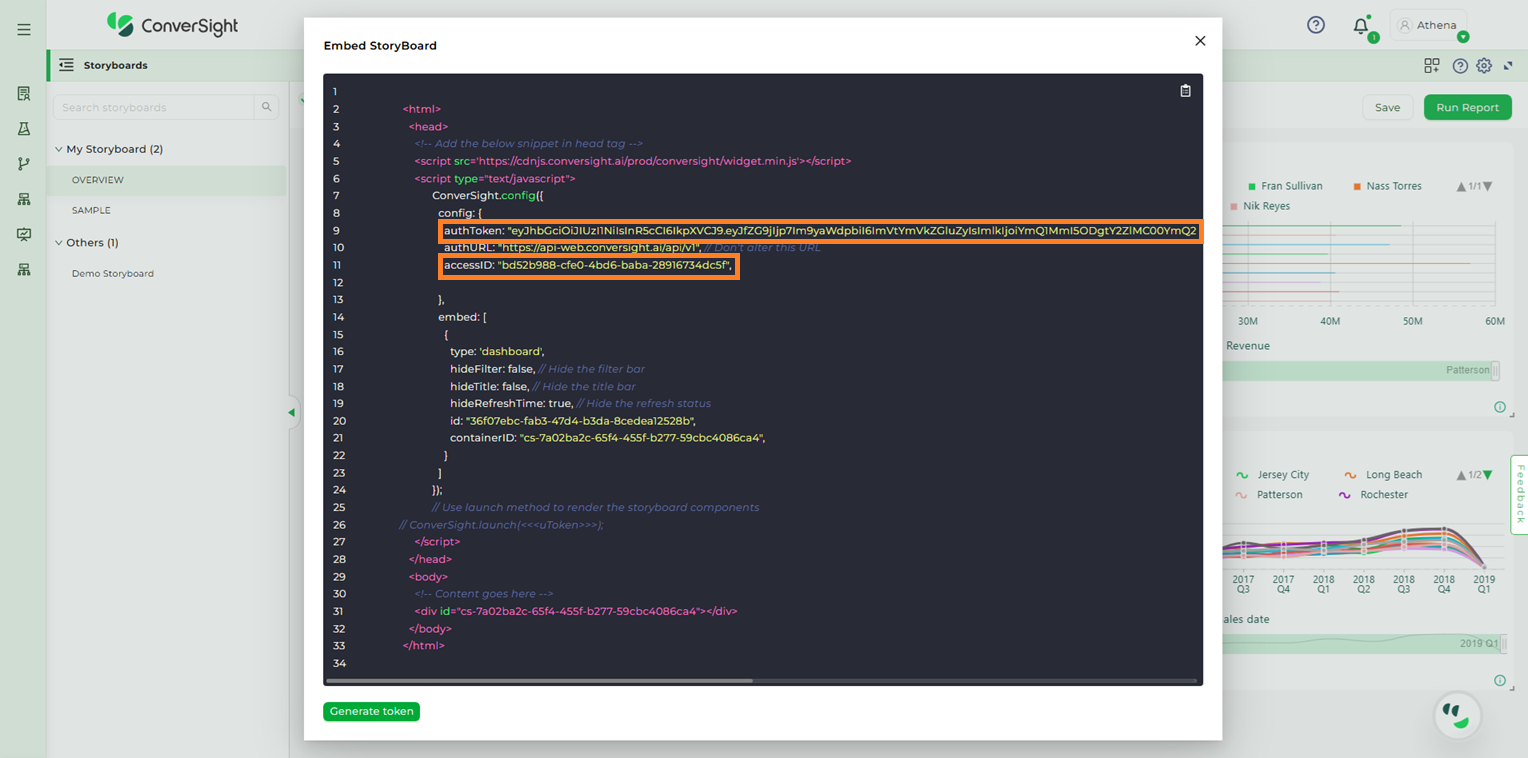Click the embed code horizontal scrollbar
Screen dimensions: 1528x758
coord(540,680)
